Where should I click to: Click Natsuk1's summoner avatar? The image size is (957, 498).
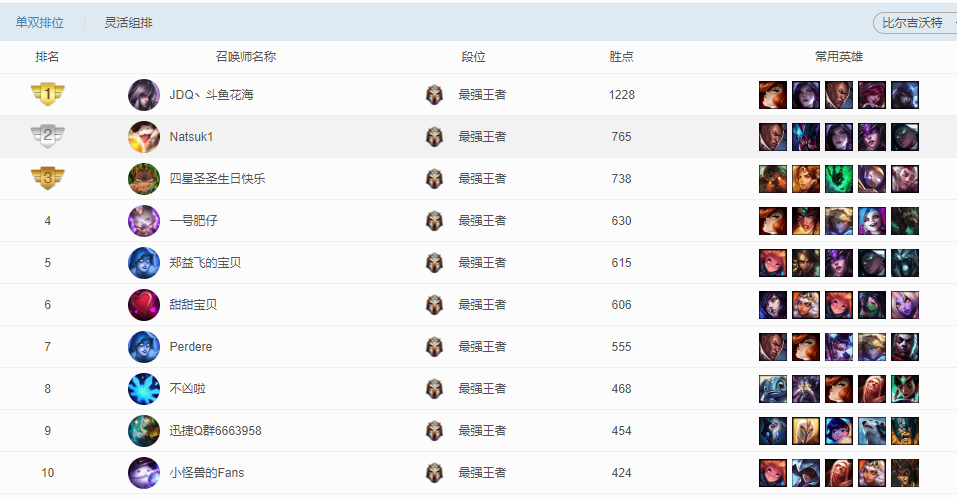(144, 137)
